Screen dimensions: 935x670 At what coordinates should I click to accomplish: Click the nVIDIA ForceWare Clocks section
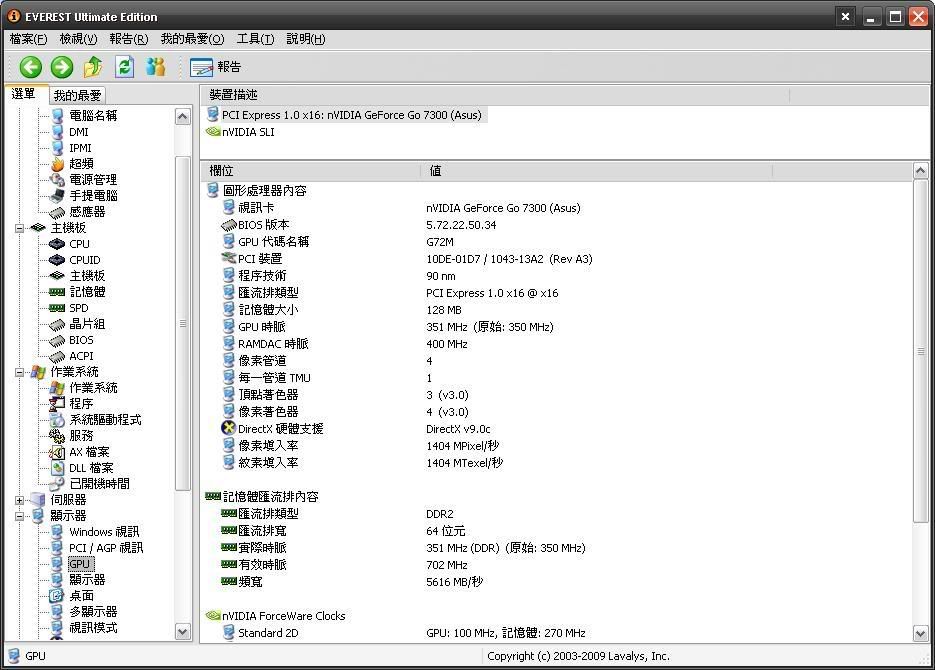(x=275, y=616)
